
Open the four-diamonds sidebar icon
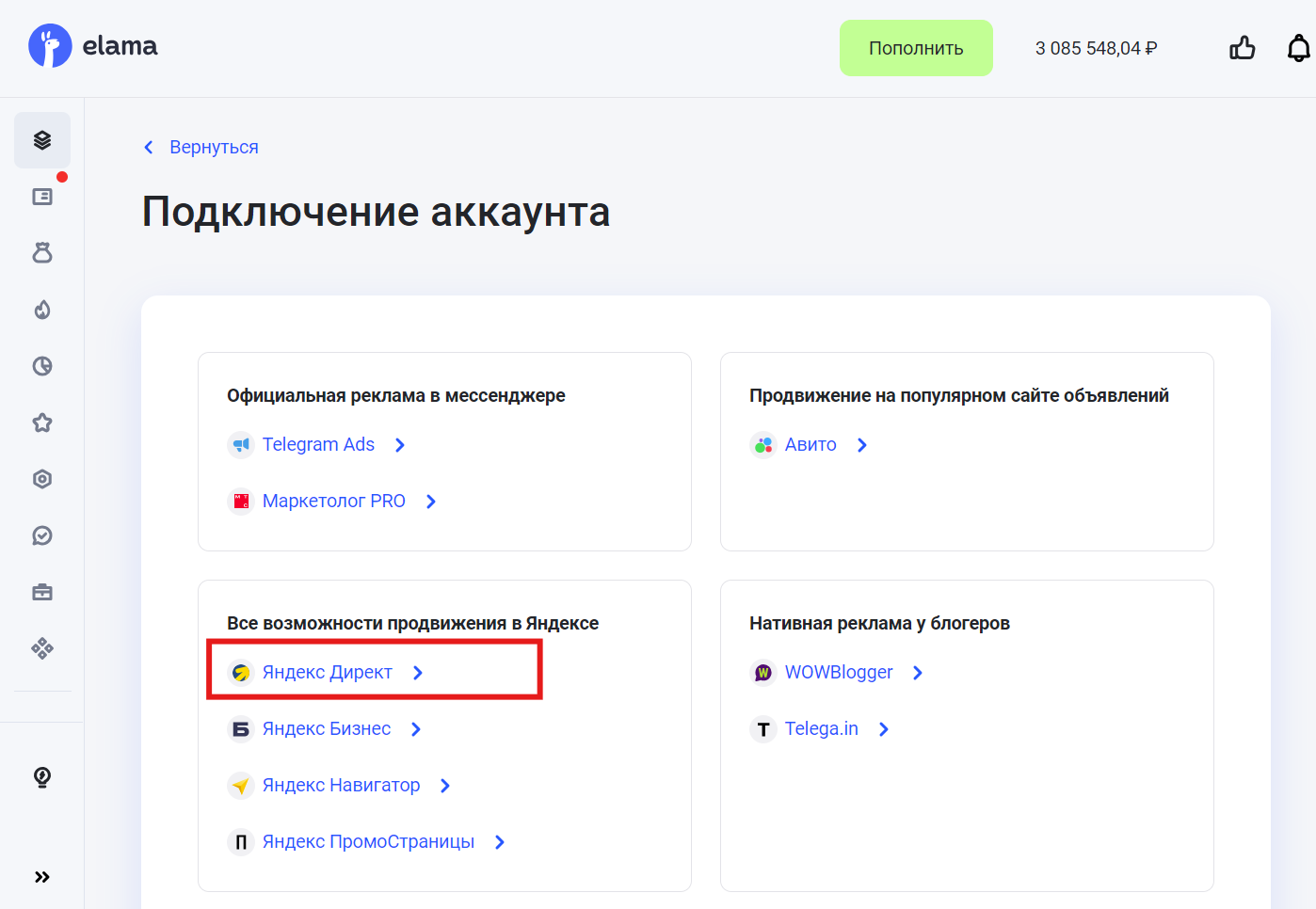click(42, 648)
